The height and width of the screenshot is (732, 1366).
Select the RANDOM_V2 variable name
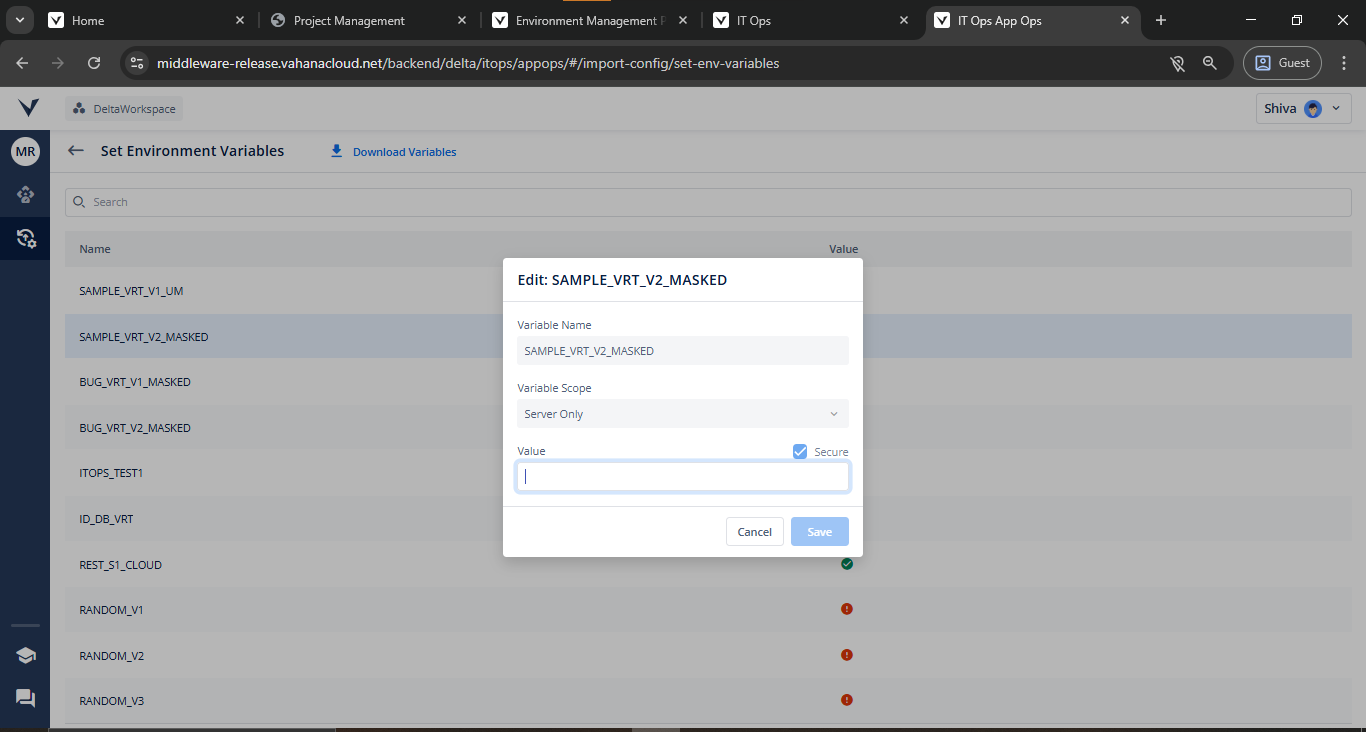click(111, 656)
